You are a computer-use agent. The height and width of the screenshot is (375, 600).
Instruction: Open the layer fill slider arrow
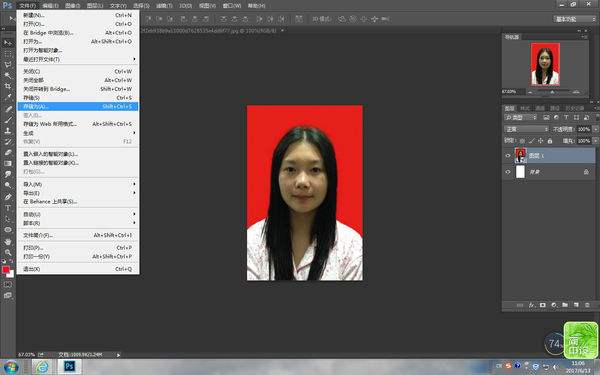point(595,141)
